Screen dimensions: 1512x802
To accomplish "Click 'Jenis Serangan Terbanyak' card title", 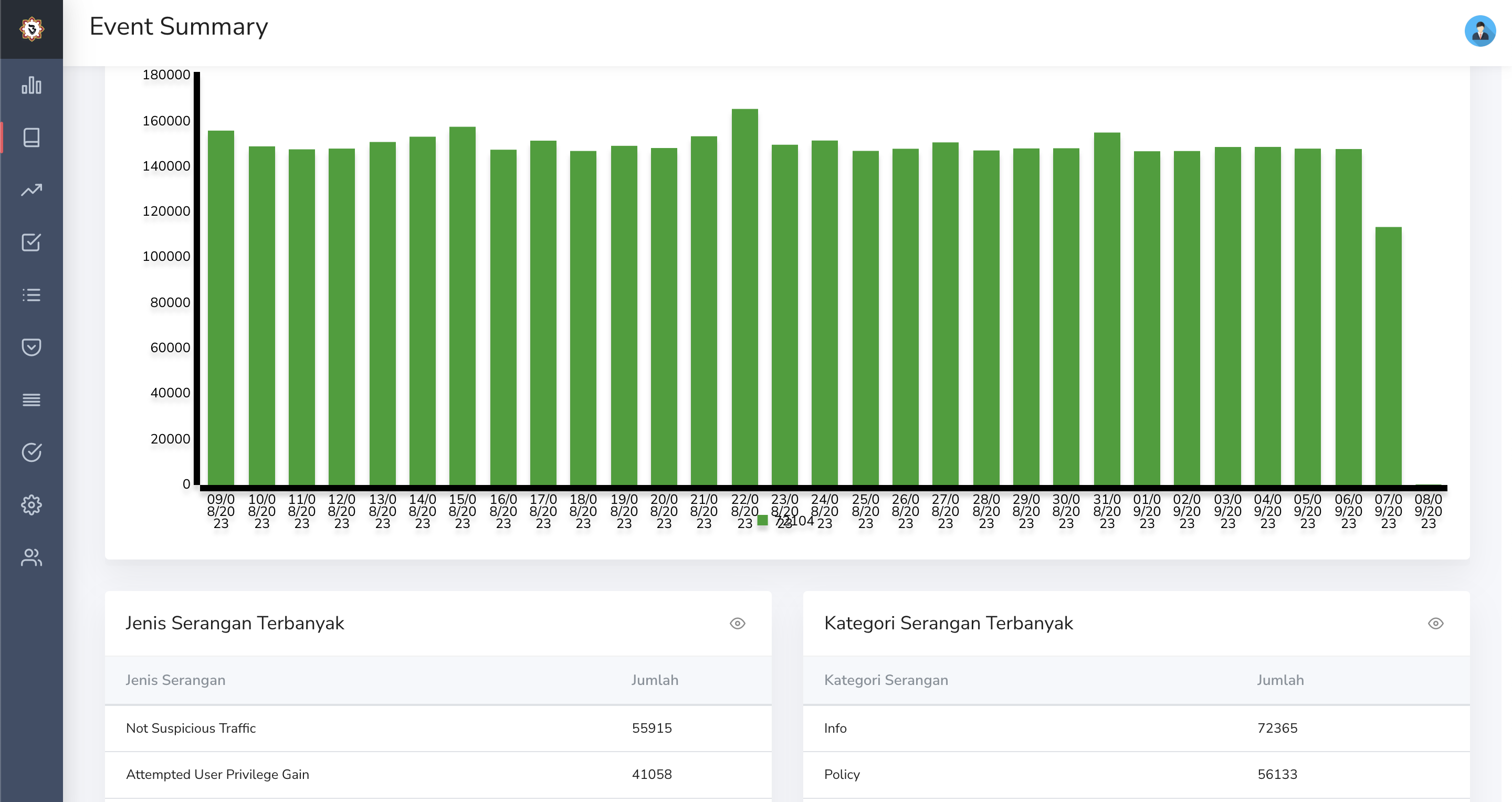I will pos(235,623).
